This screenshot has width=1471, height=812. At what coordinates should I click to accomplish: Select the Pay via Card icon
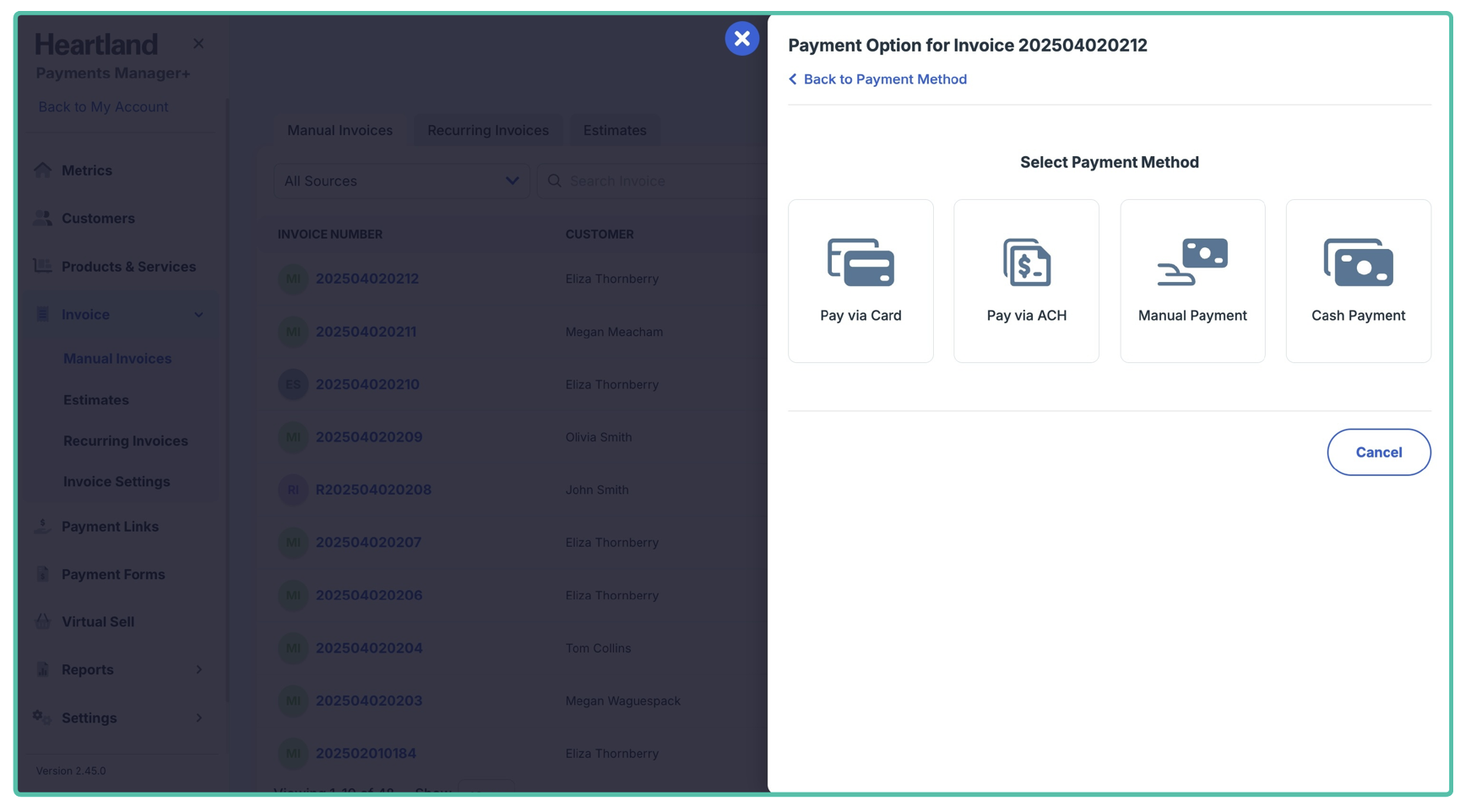click(860, 263)
